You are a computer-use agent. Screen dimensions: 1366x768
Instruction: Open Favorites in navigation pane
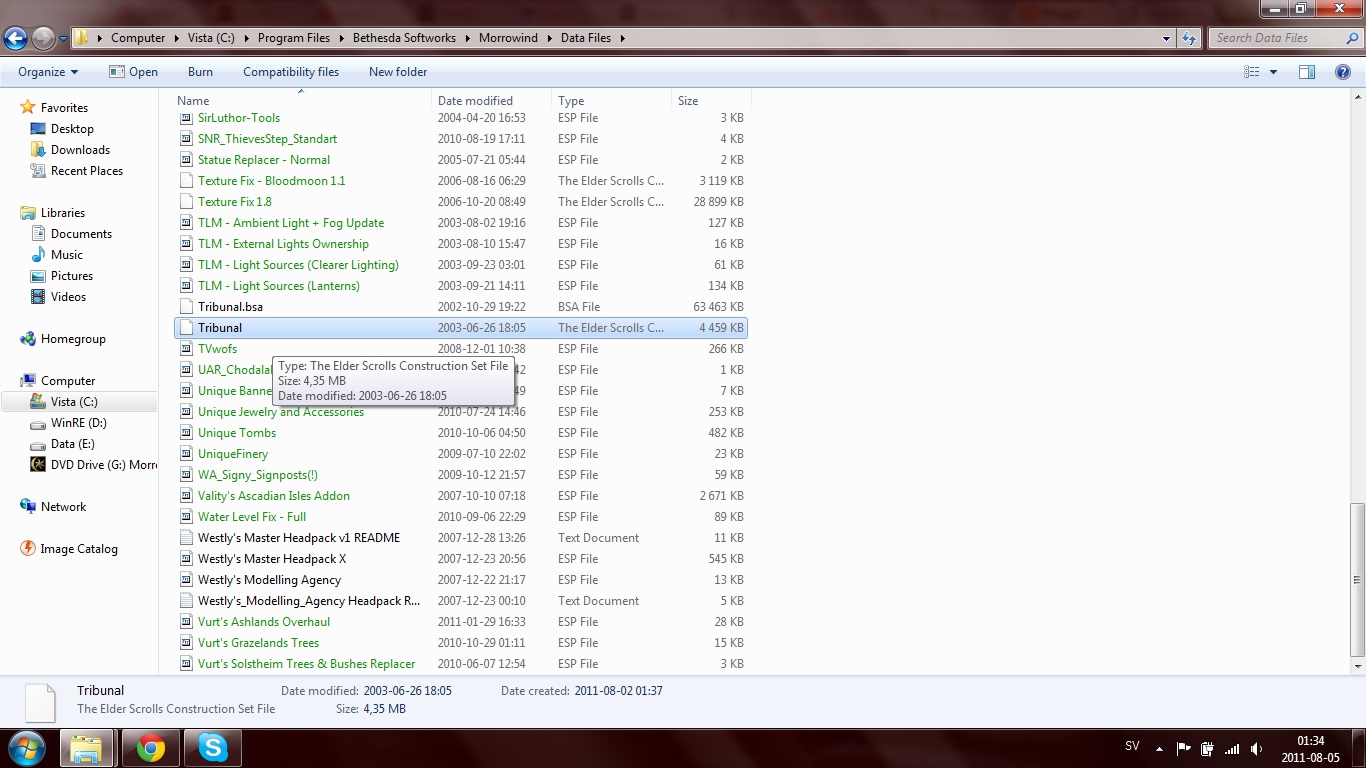click(64, 108)
